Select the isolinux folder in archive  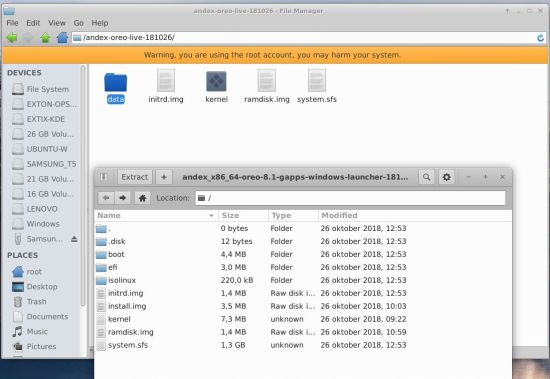(x=303, y=280)
